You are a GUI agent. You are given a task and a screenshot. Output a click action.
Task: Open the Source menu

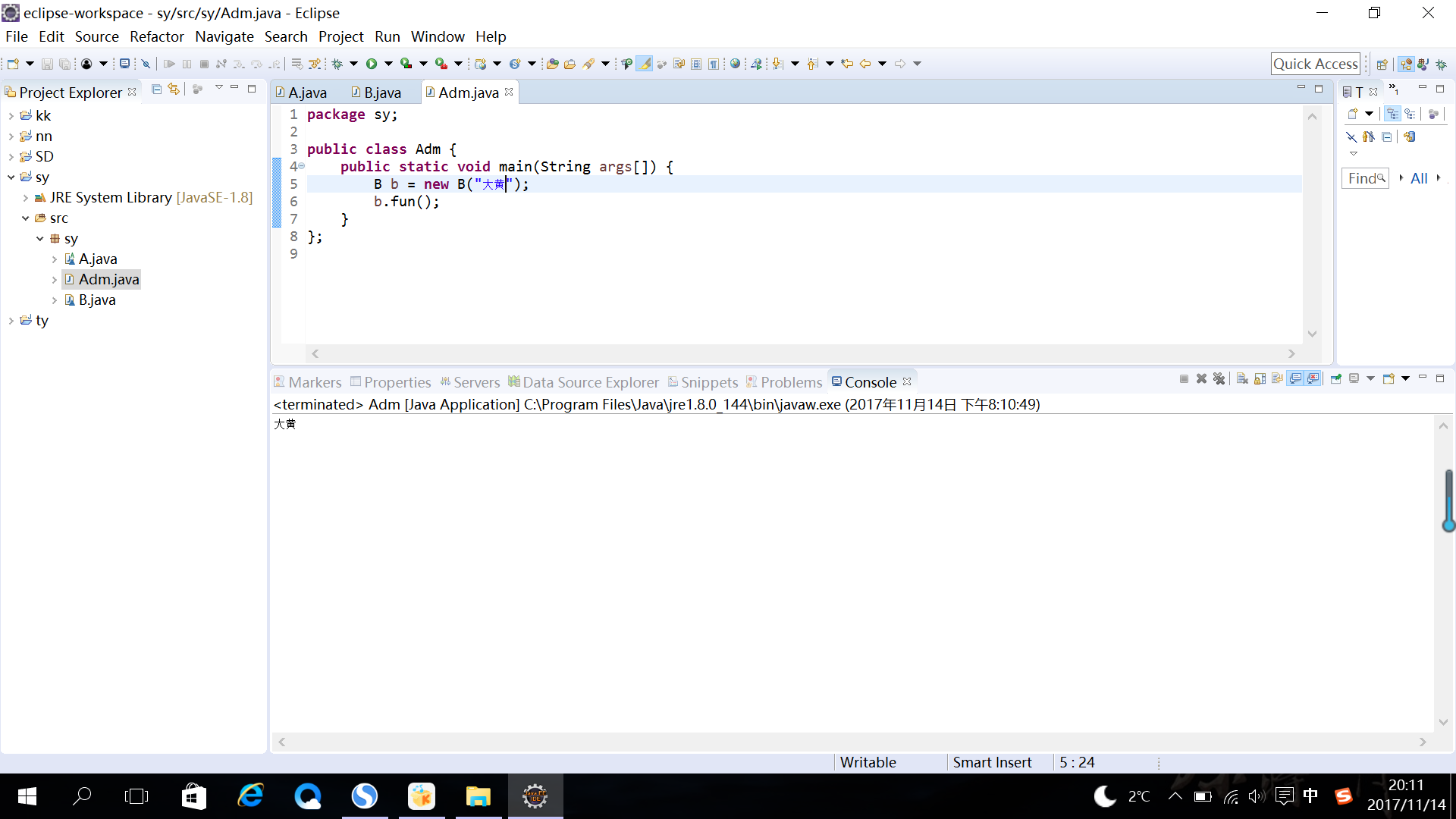click(x=96, y=36)
